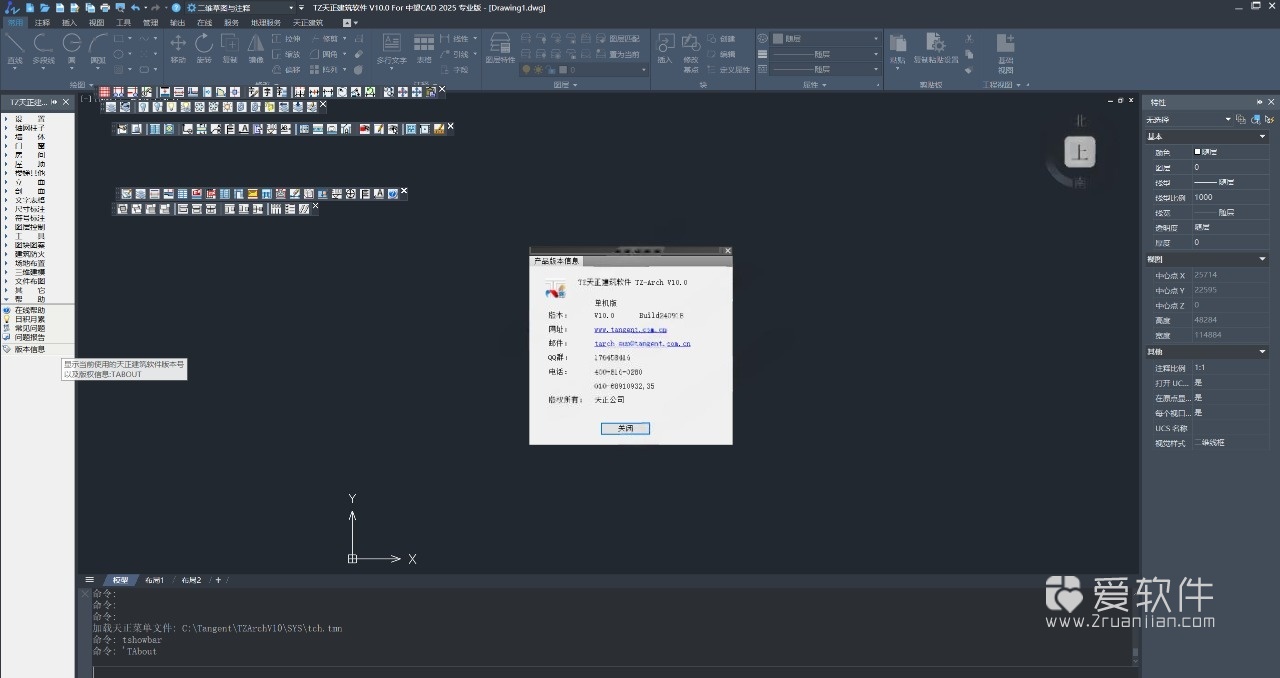Click the Print icon in quick access toolbar
The width and height of the screenshot is (1280, 678).
(105, 7)
